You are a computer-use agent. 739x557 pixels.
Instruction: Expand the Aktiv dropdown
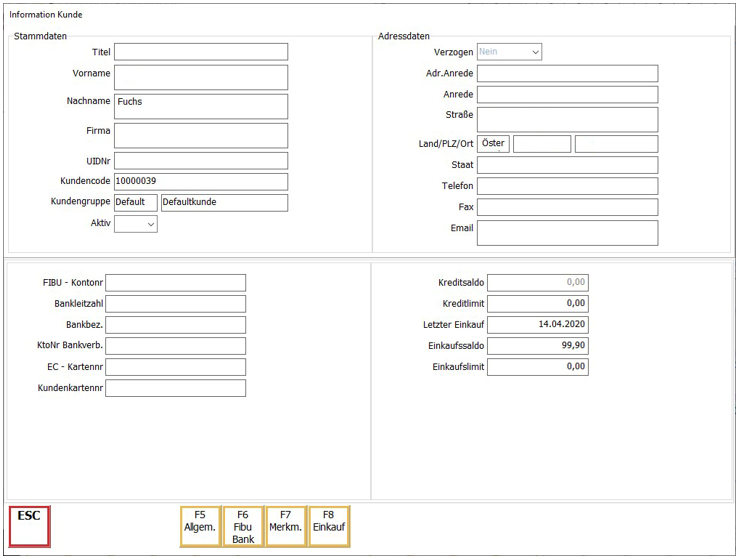click(136, 224)
